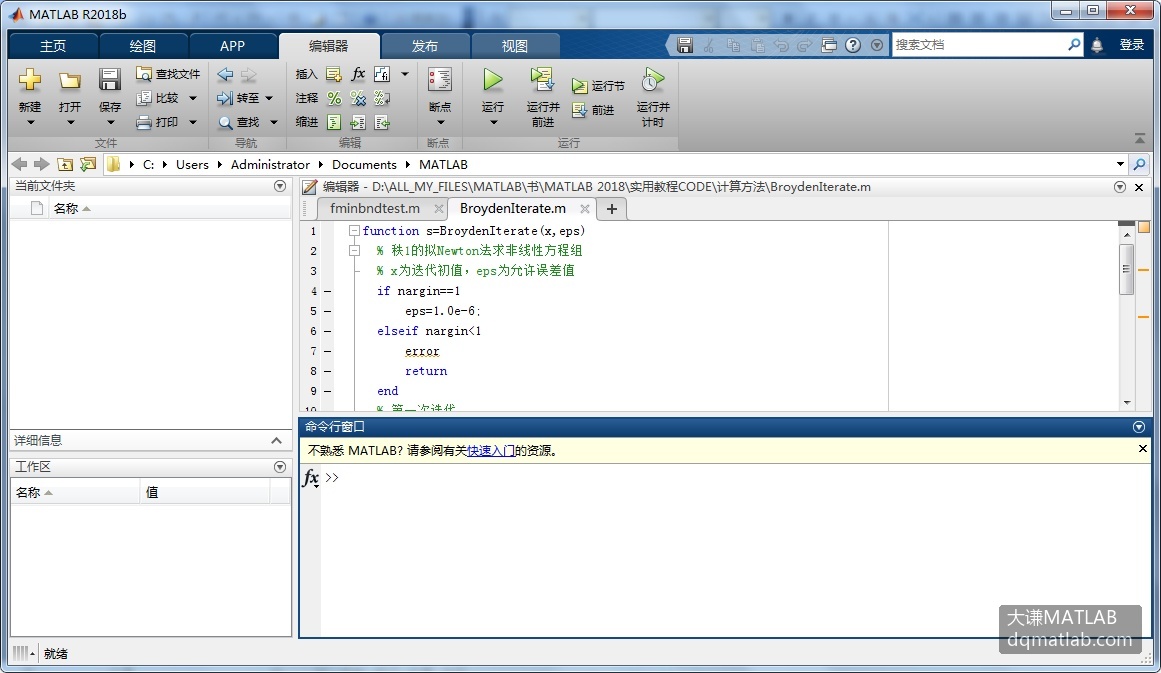This screenshot has width=1161, height=673.
Task: Click the 运行节 (Run Section) button
Action: (x=598, y=86)
